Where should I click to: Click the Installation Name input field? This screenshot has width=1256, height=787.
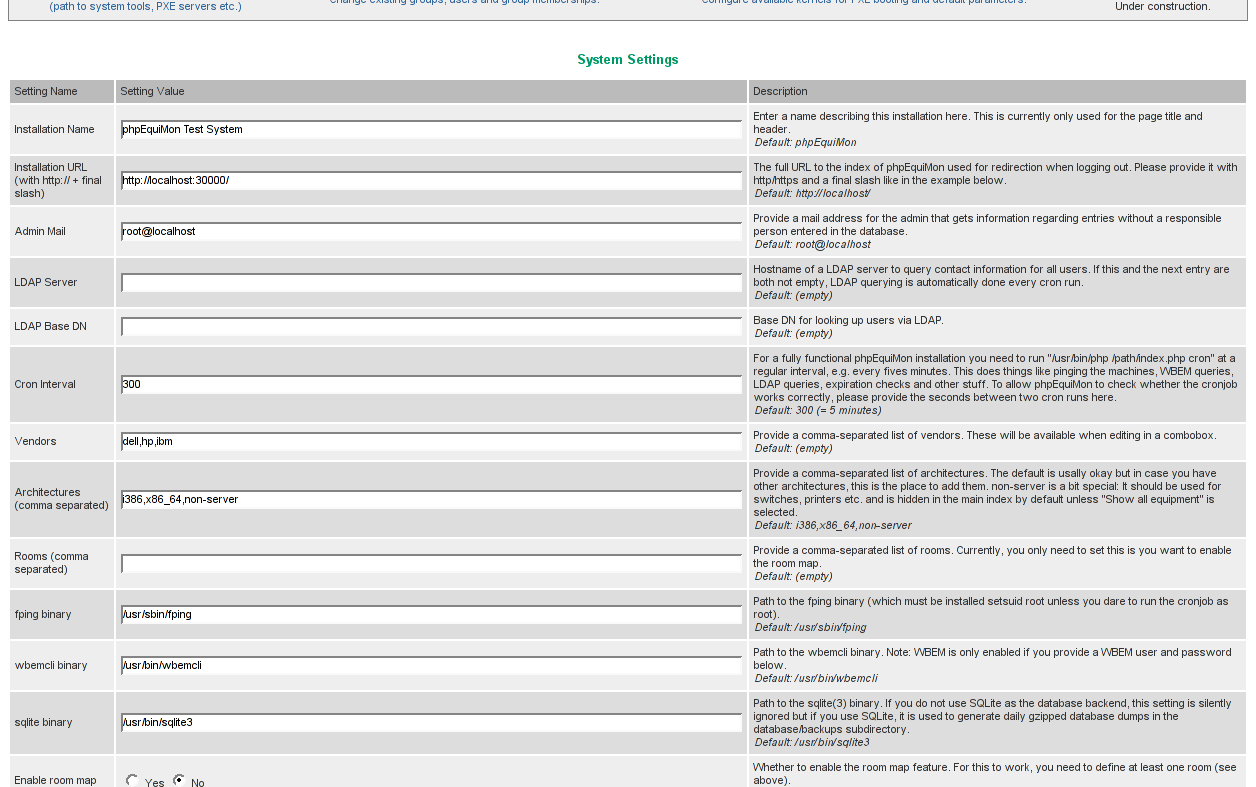click(x=431, y=129)
